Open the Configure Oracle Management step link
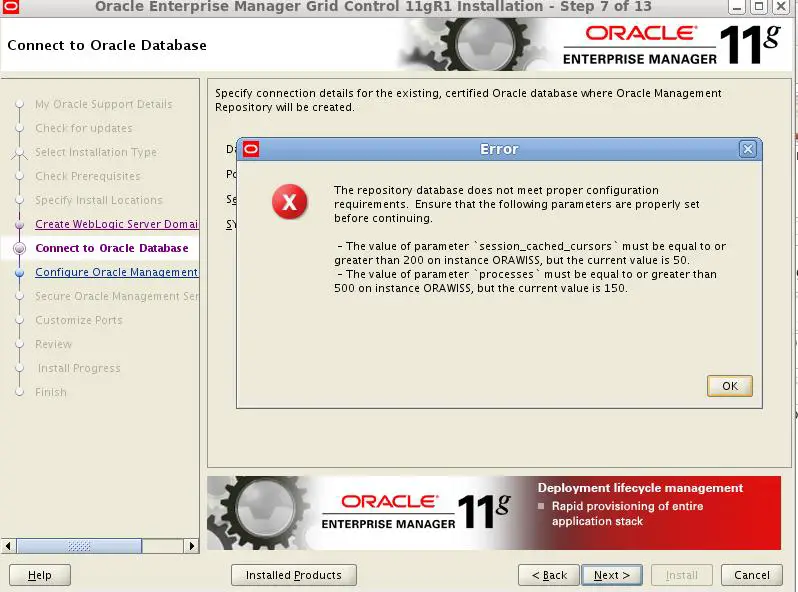798x592 pixels. coord(117,272)
